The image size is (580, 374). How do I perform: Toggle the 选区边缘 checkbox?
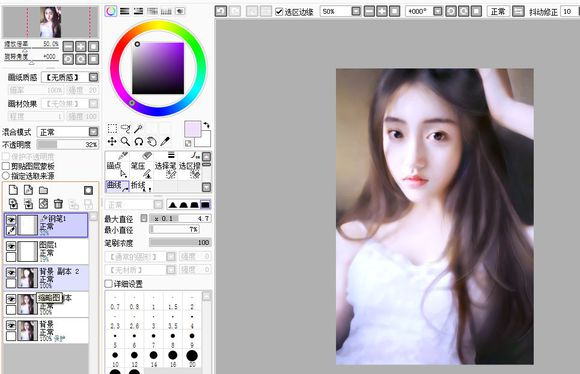pos(279,12)
